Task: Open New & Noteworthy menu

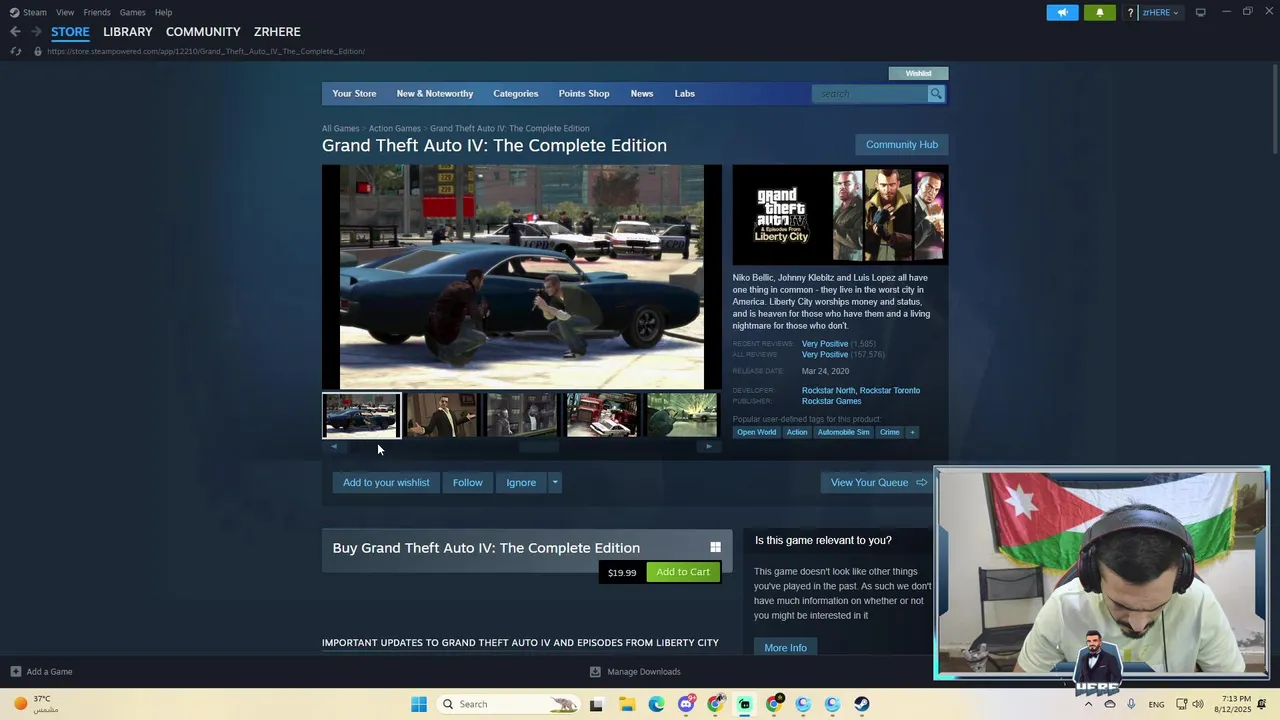Action: pos(435,93)
